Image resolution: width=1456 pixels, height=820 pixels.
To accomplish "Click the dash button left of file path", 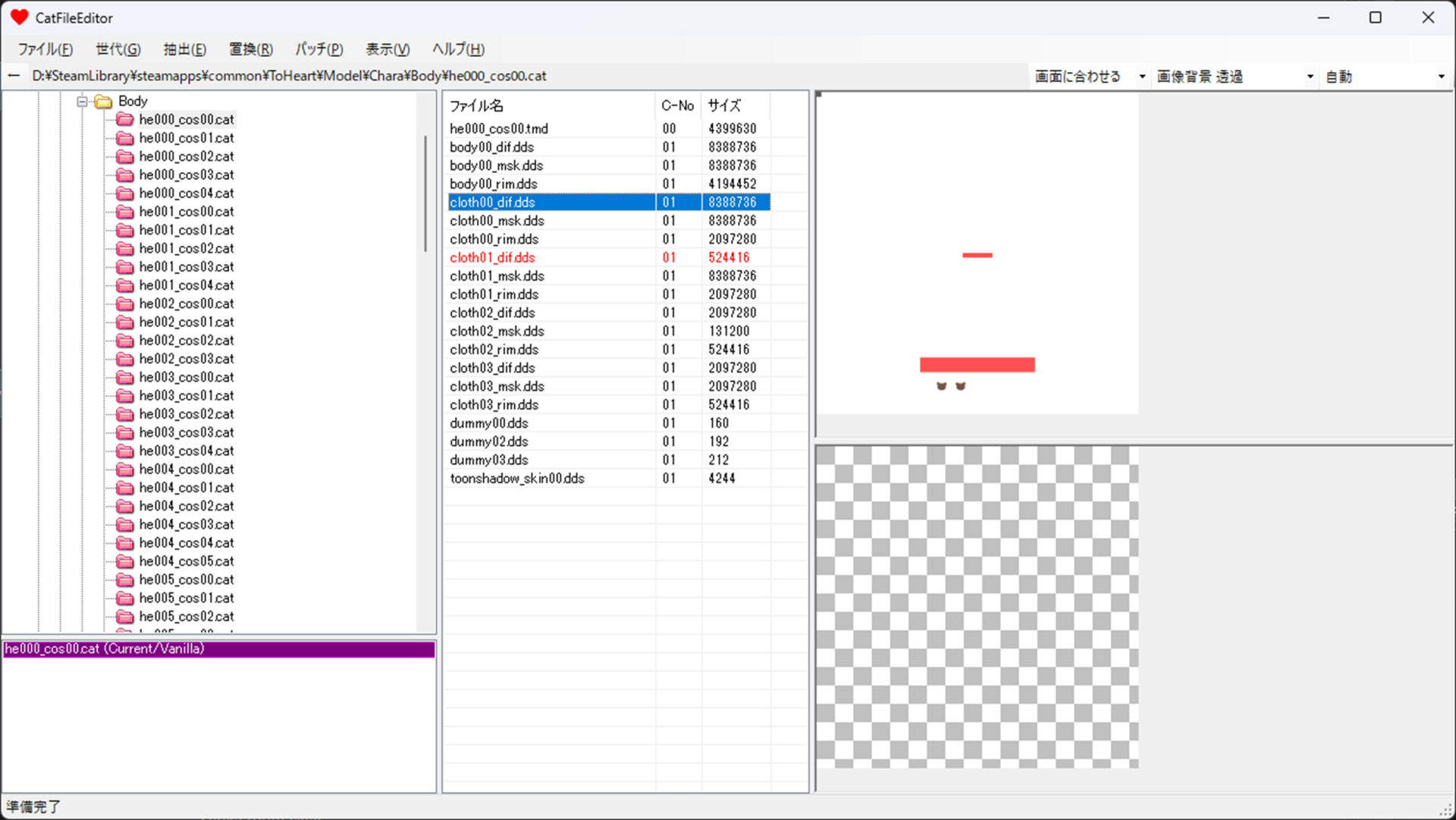I will point(14,76).
